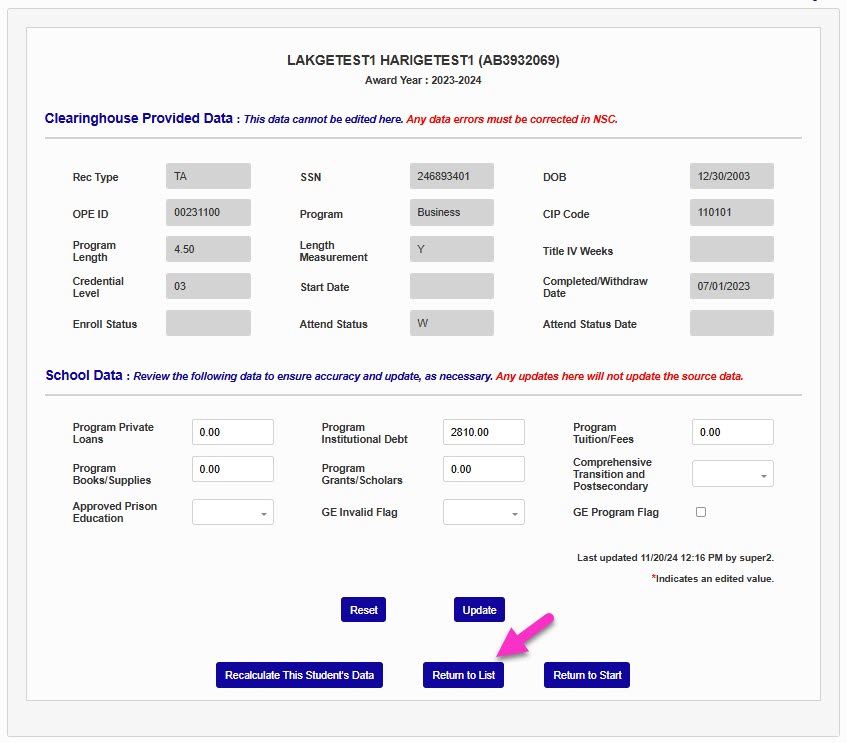Screen dimensions: 847x743
Task: Select the Length Measurement field Y
Action: (452, 249)
